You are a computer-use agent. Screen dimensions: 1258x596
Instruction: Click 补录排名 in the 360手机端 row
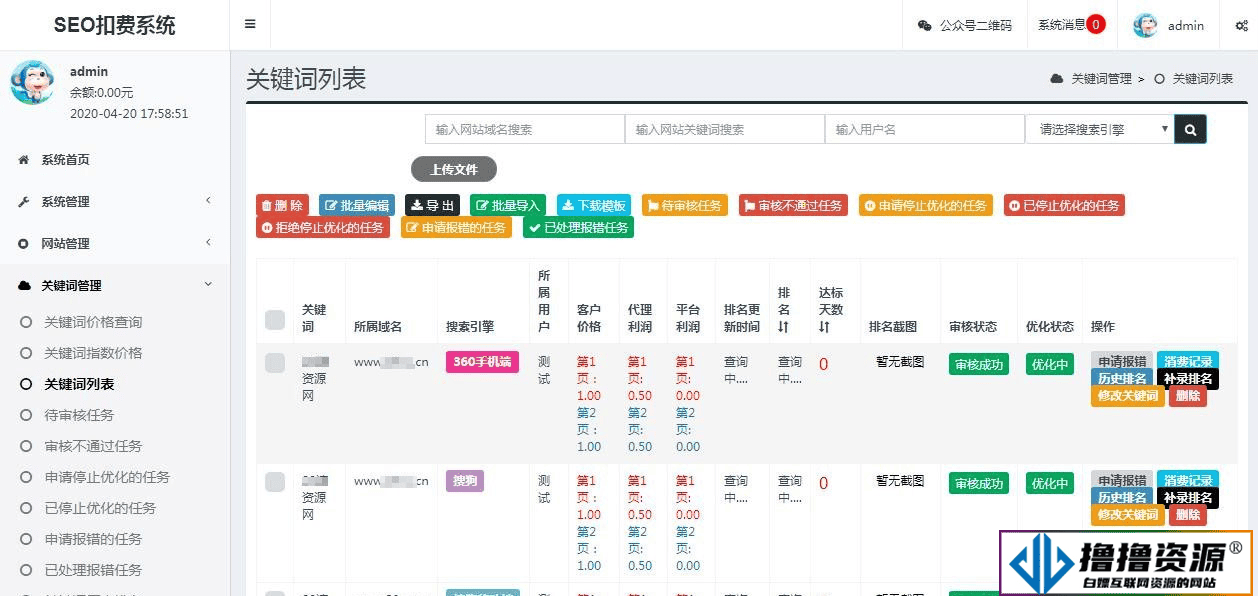pos(1188,378)
